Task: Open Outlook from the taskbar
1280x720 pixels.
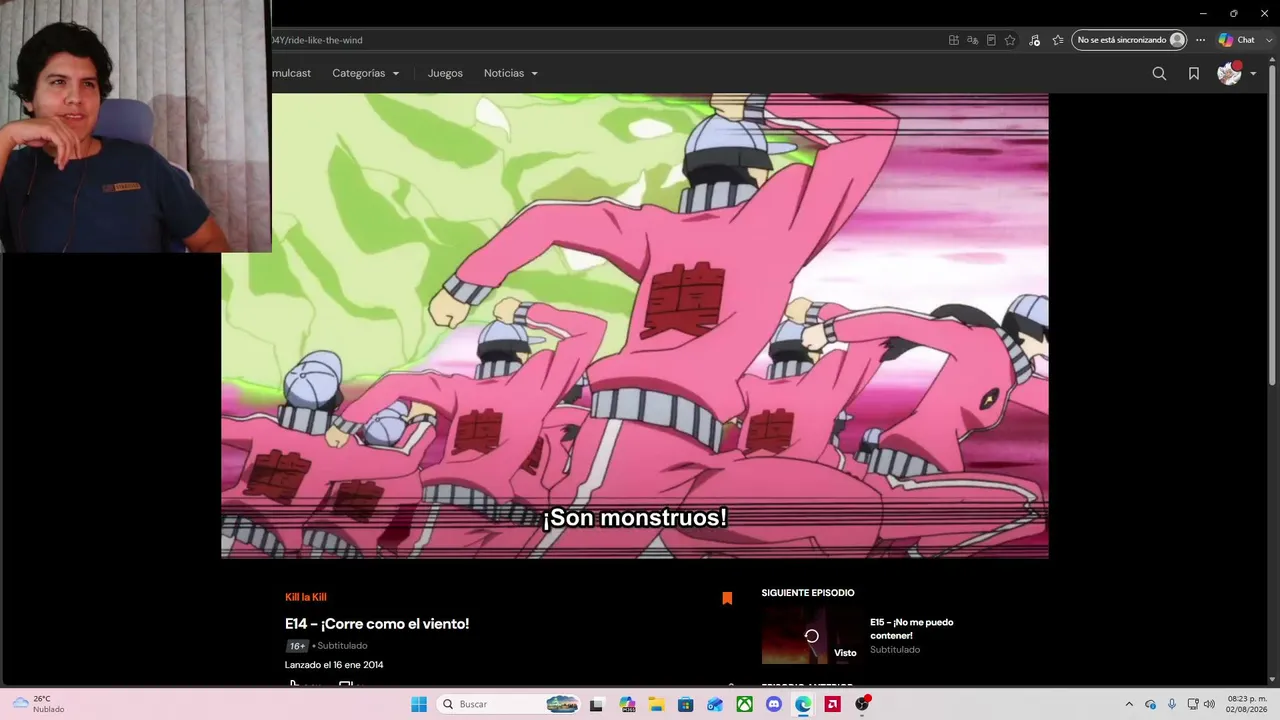Action: [715, 704]
